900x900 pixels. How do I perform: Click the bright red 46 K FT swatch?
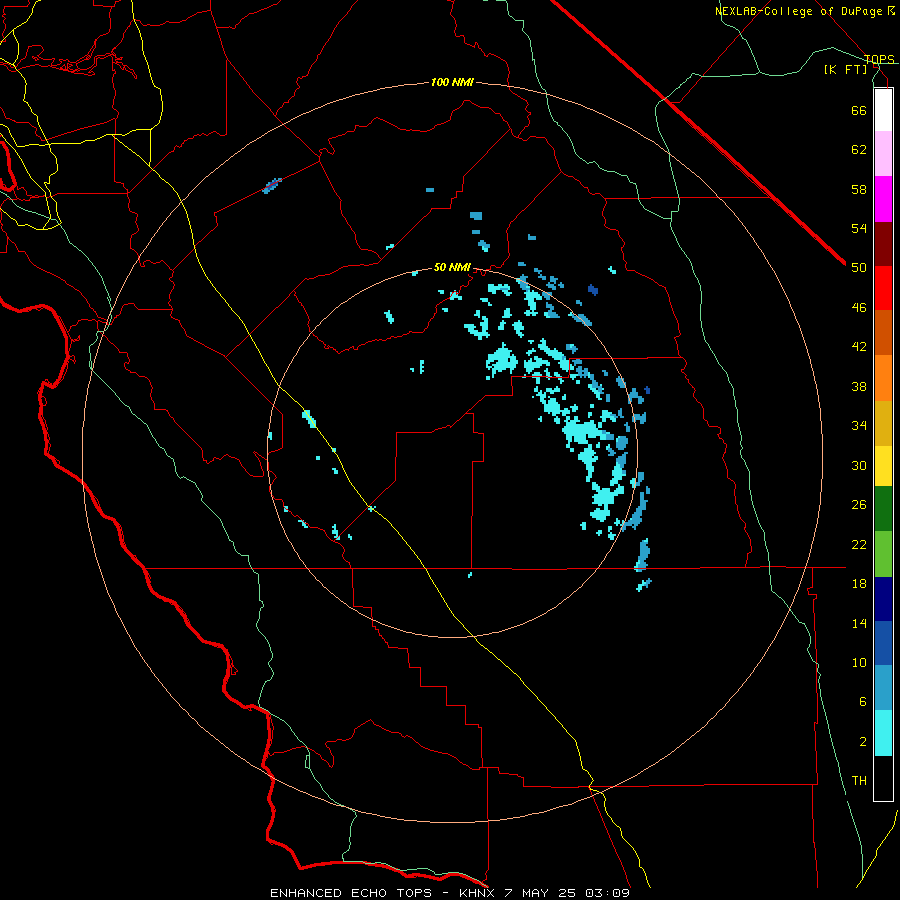pyautogui.click(x=883, y=288)
